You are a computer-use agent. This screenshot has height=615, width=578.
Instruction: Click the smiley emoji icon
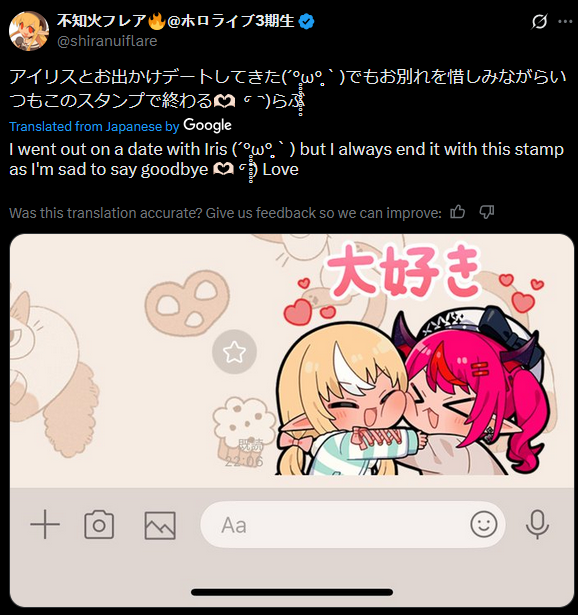[x=483, y=524]
